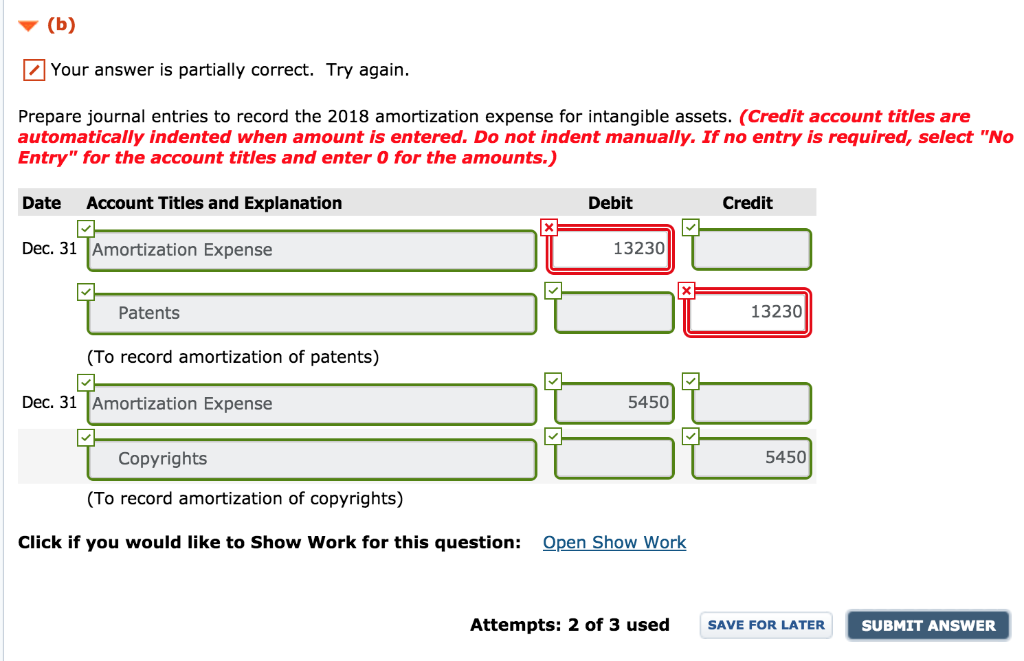Open the Patents account title selector
This screenshot has height=661, width=1024.
coord(311,313)
